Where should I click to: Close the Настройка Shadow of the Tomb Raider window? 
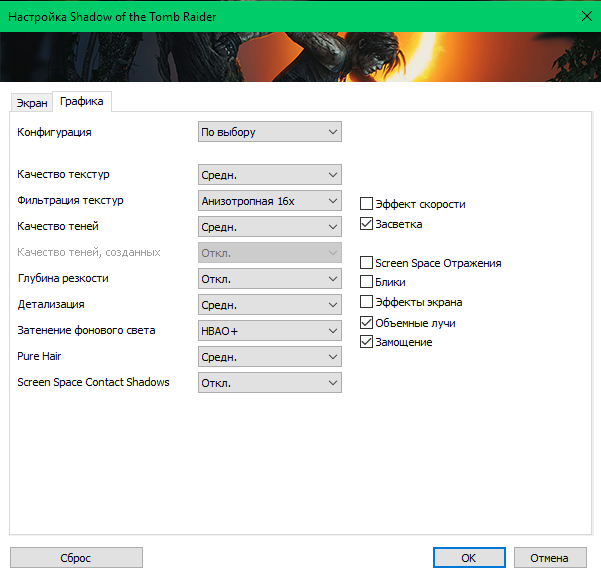[586, 16]
